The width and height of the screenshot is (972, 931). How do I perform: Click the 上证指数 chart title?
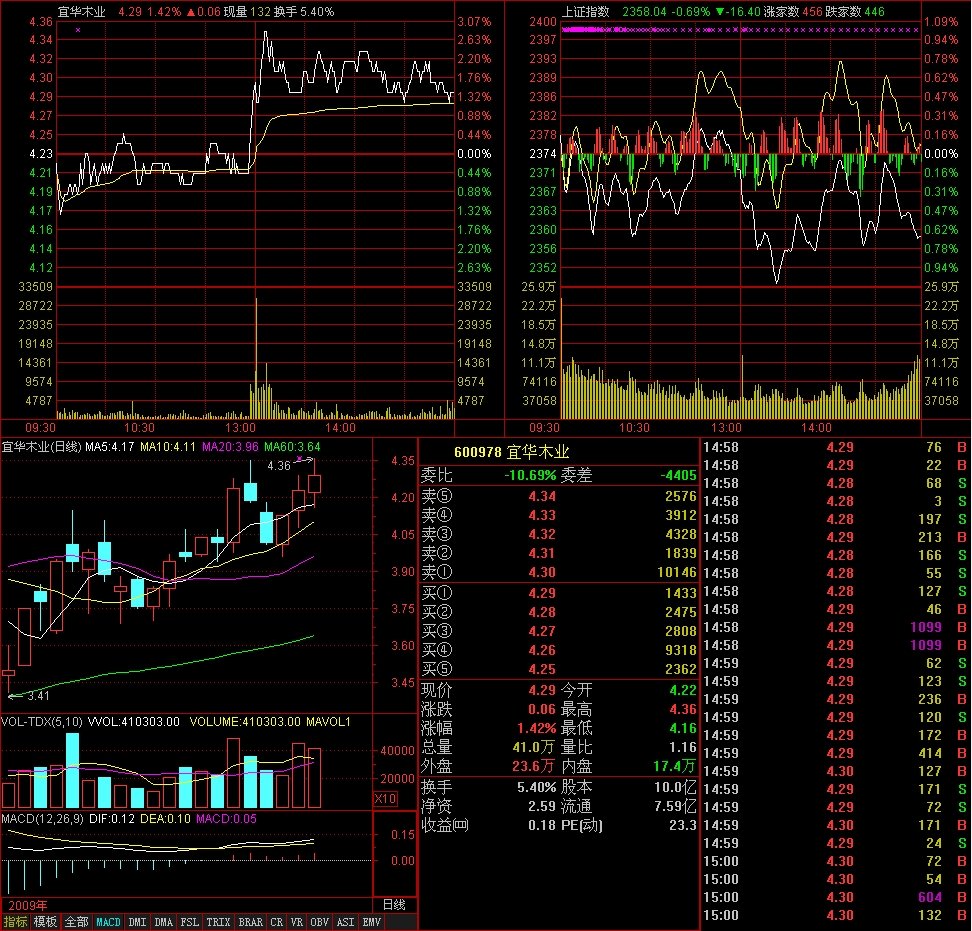point(586,12)
